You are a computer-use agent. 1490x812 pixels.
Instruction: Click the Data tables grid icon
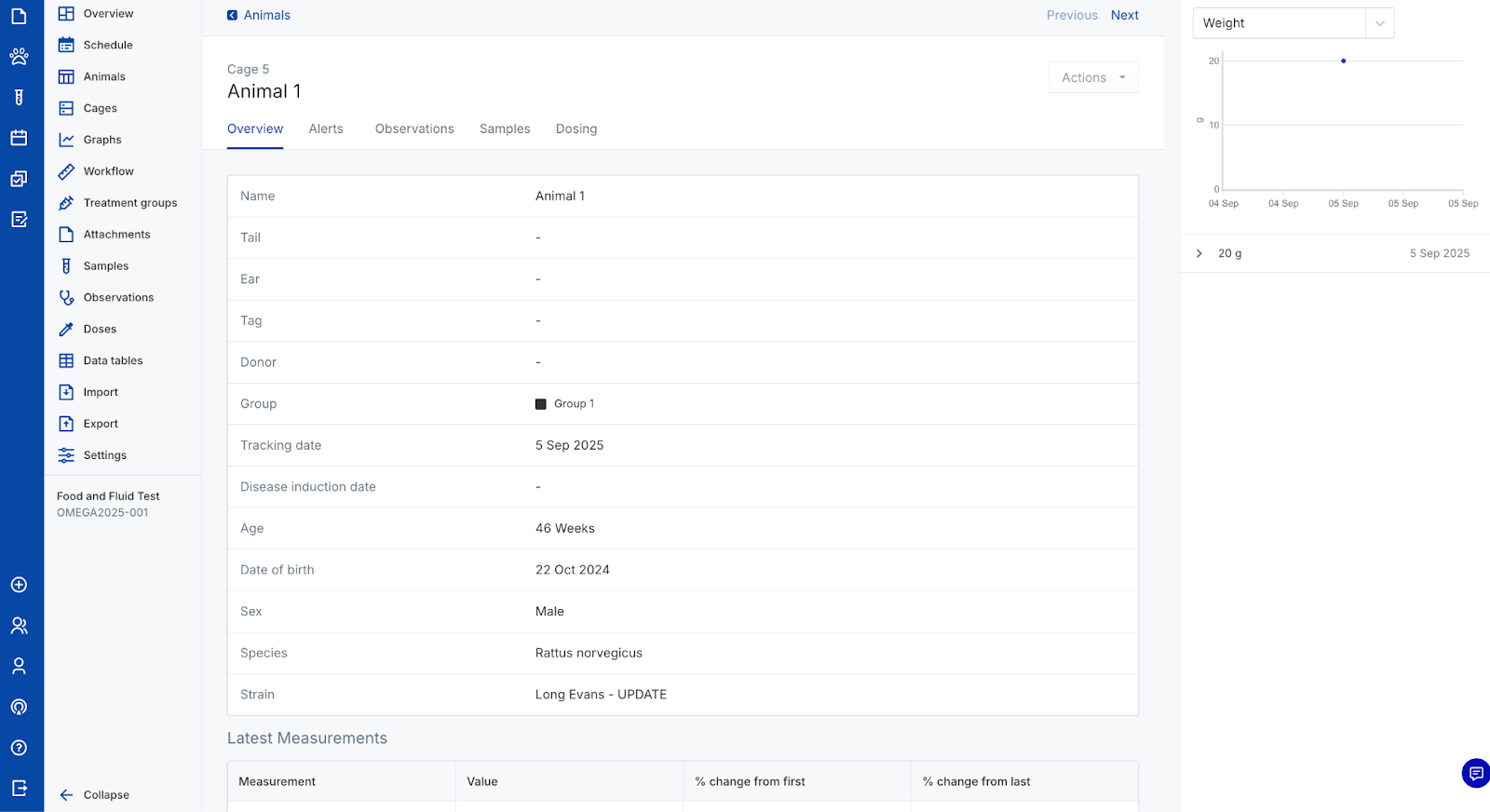pyautogui.click(x=66, y=361)
